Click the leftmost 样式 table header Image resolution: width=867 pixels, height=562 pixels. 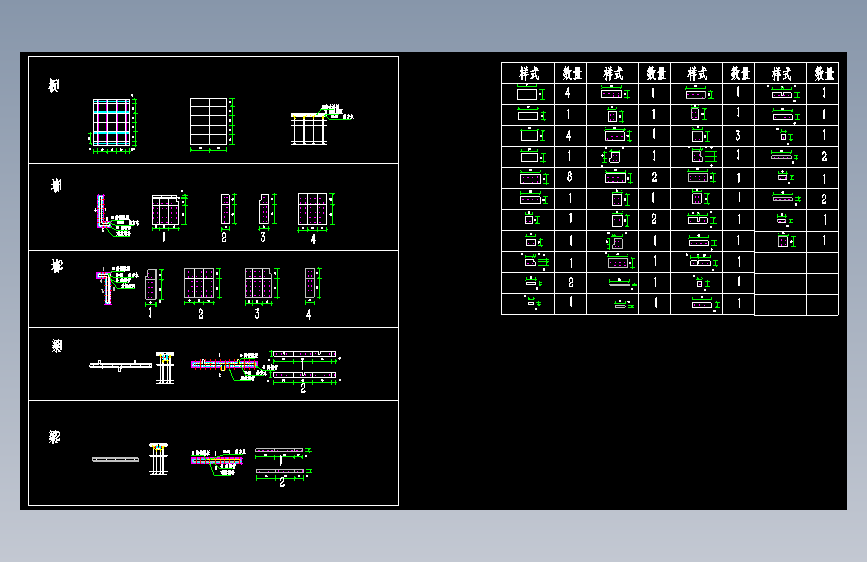(529, 73)
